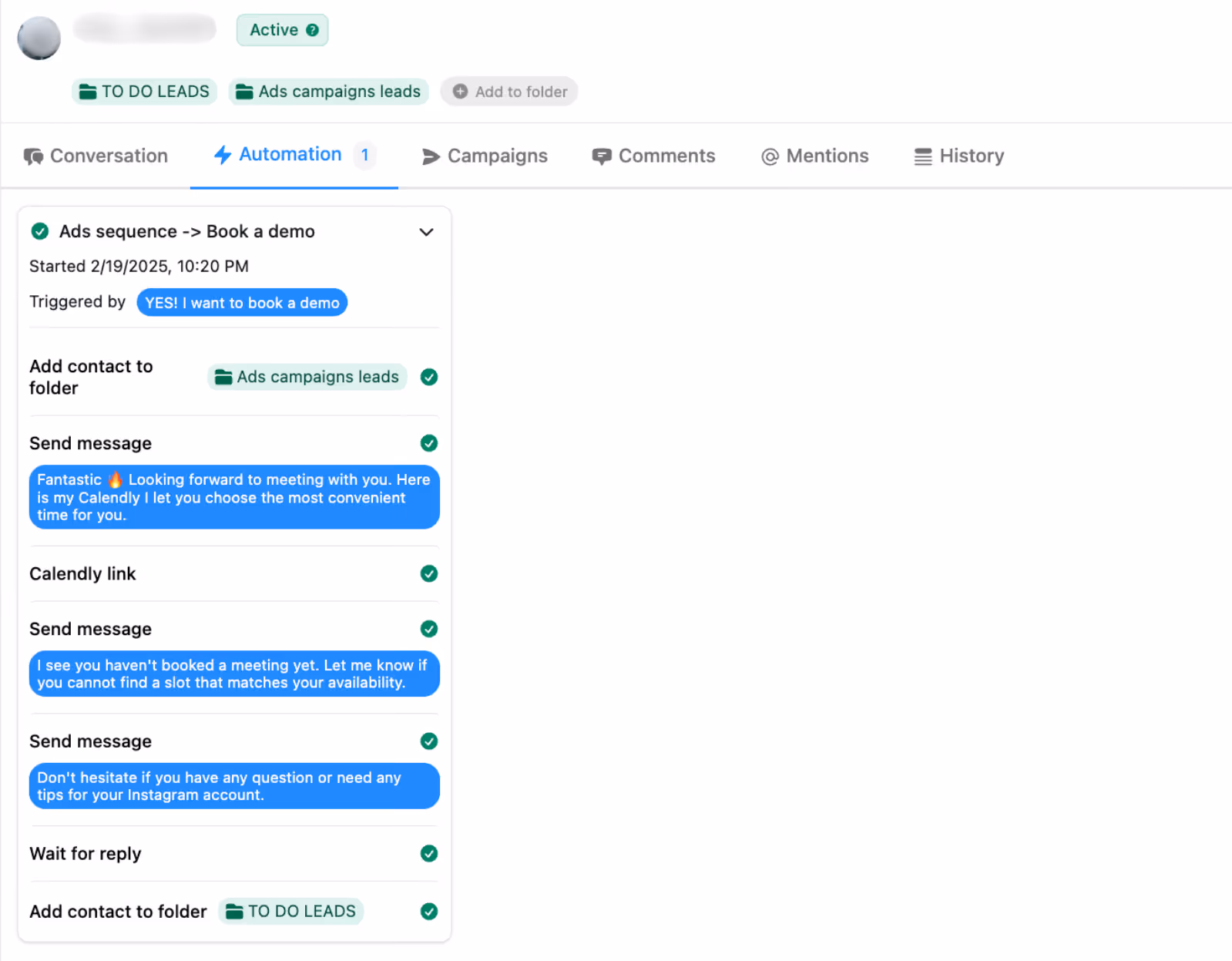
Task: Open the contact profile avatar
Action: point(39,38)
